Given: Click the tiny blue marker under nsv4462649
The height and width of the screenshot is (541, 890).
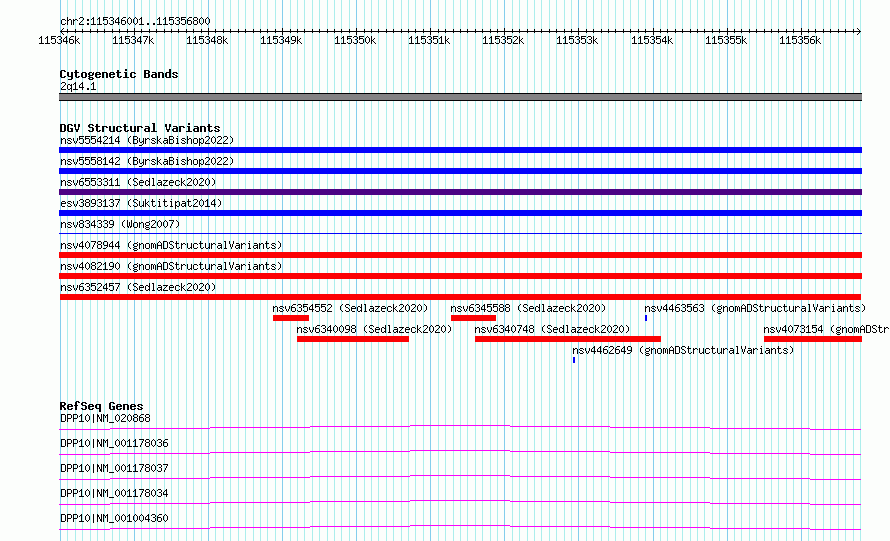Looking at the screenshot, I should click(574, 360).
